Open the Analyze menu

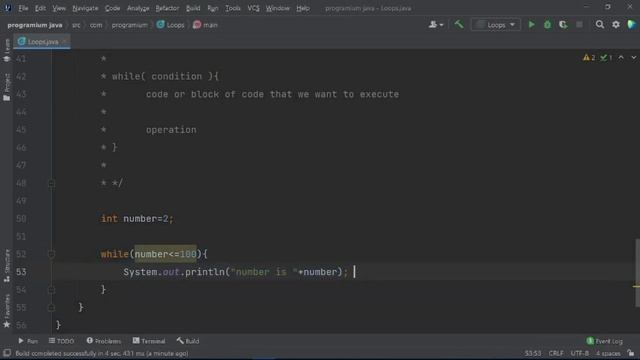coord(138,8)
